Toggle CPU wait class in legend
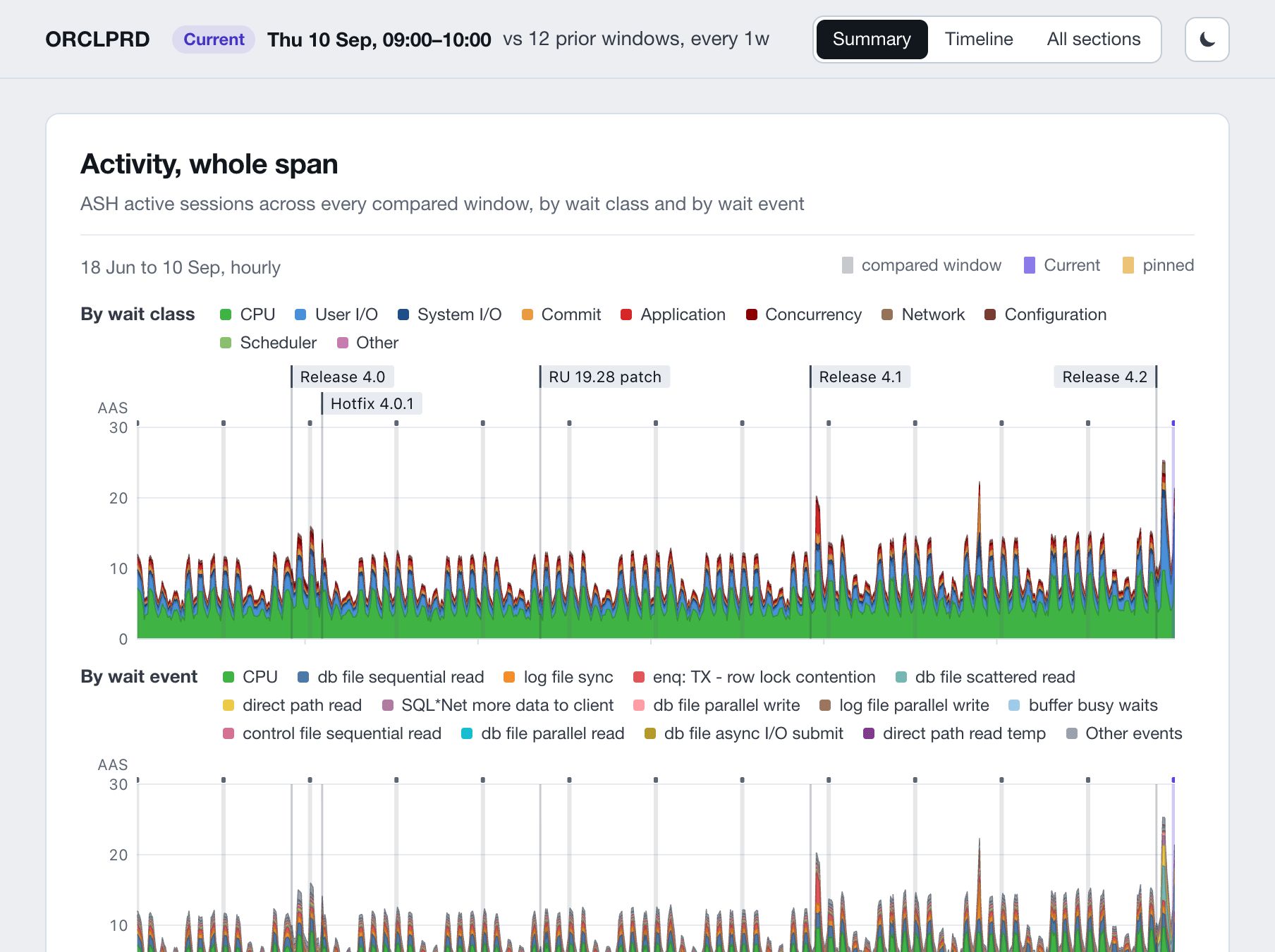This screenshot has width=1275, height=952. (248, 315)
